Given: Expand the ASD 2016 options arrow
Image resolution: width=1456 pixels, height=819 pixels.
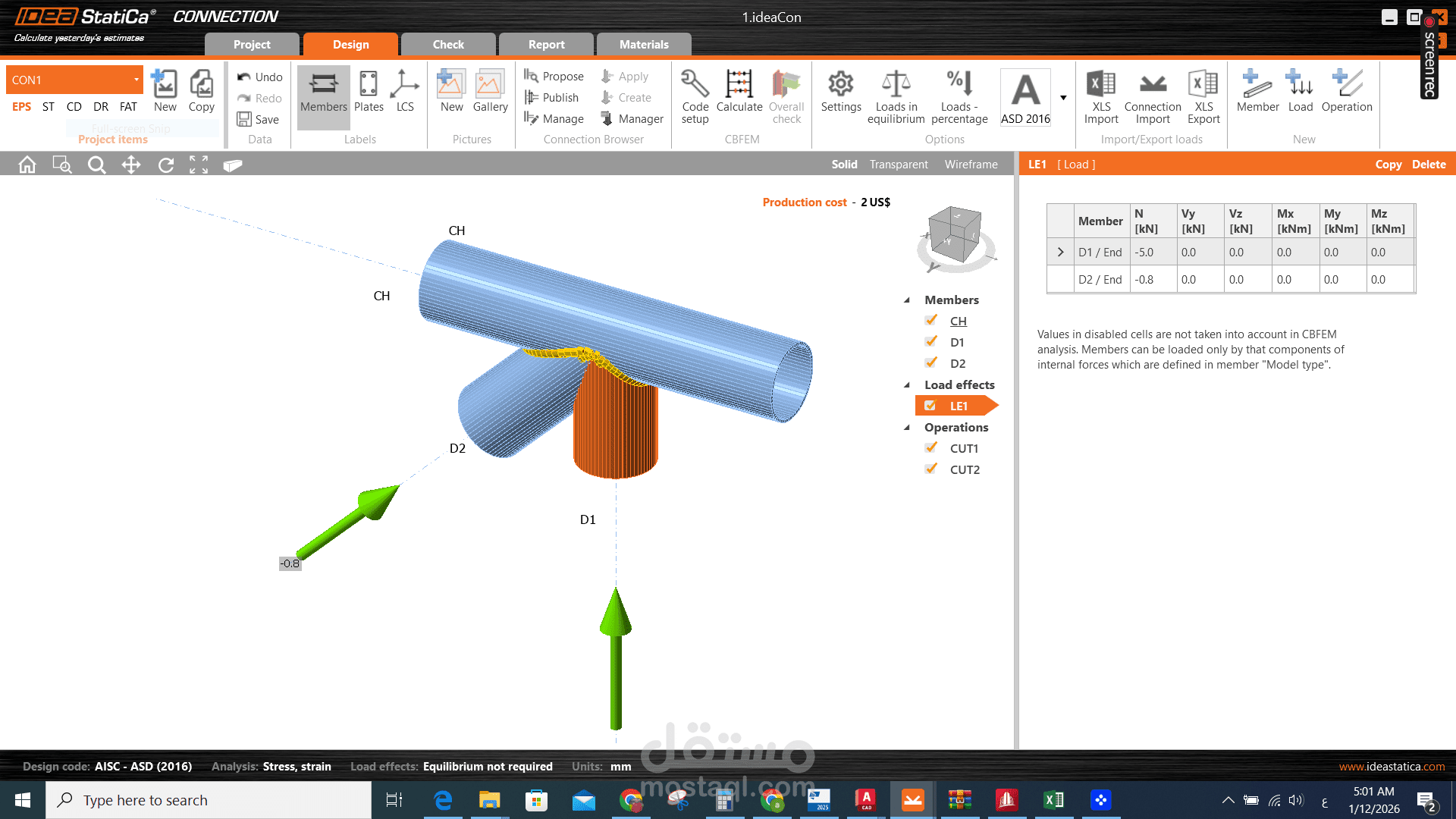Looking at the screenshot, I should [1063, 98].
